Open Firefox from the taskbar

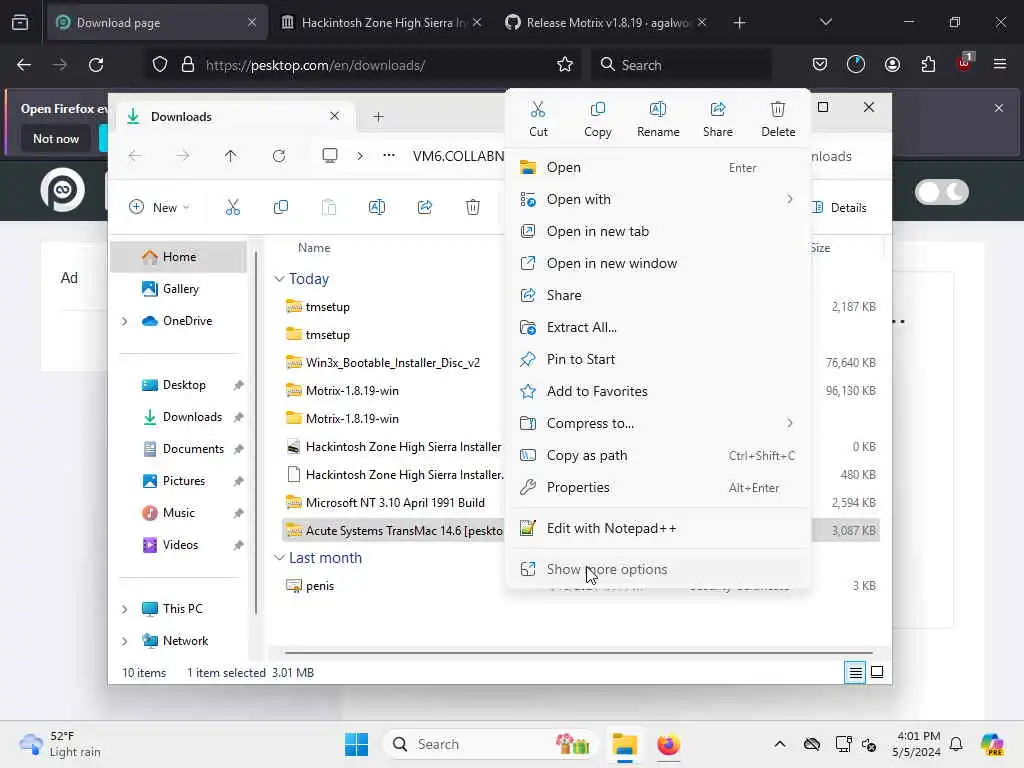click(668, 744)
